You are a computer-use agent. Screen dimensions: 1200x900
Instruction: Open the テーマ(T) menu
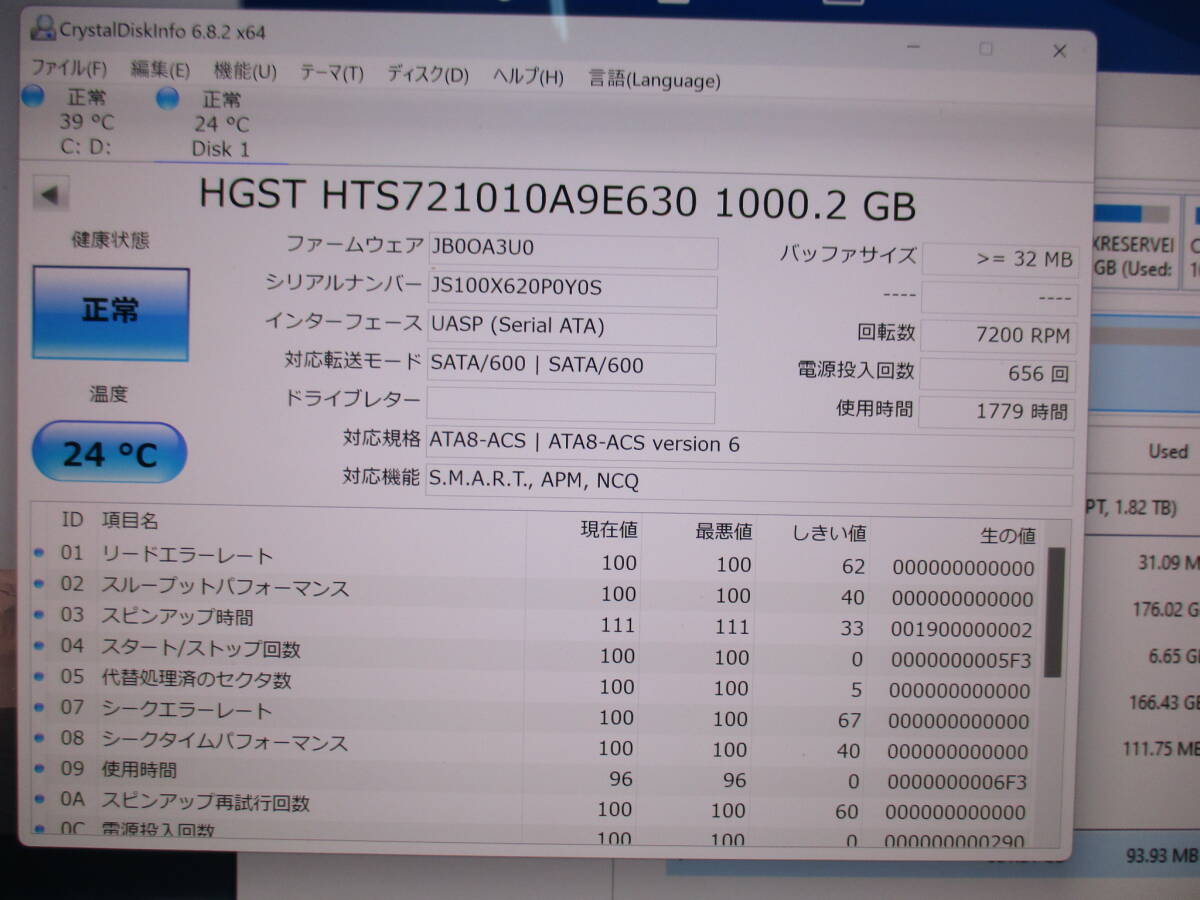click(332, 72)
